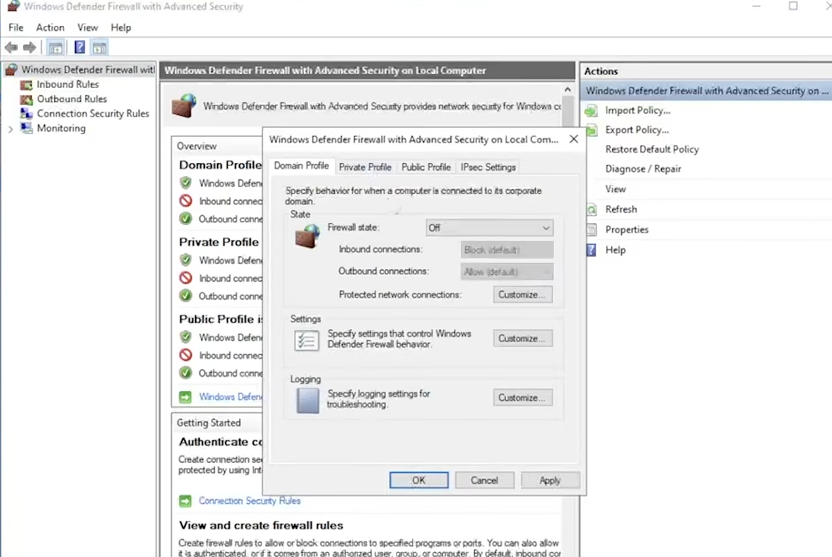This screenshot has height=557, width=832.
Task: Click the View action in Actions pane
Action: [x=616, y=189]
